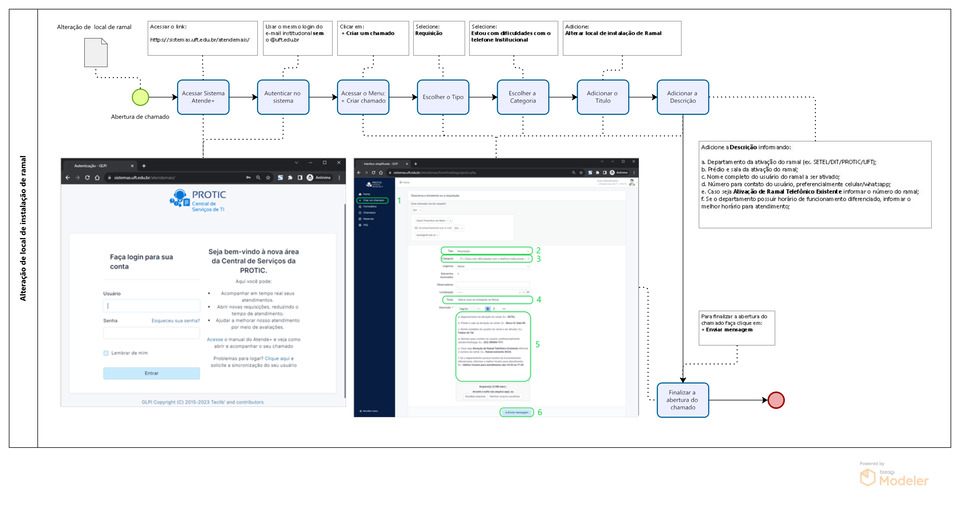
Task: Open new tab with plus icon in left browser
Action: pyautogui.click(x=144, y=164)
